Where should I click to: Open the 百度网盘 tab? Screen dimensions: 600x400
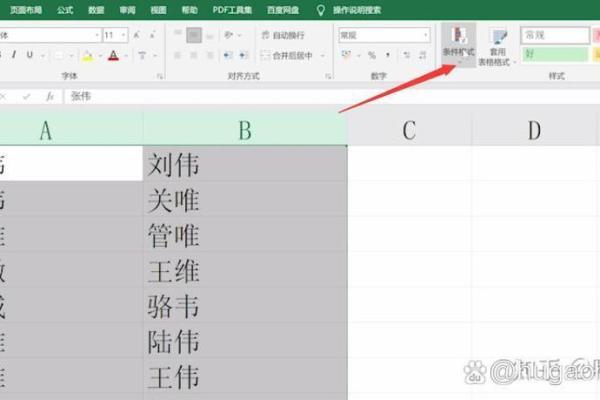tap(283, 10)
